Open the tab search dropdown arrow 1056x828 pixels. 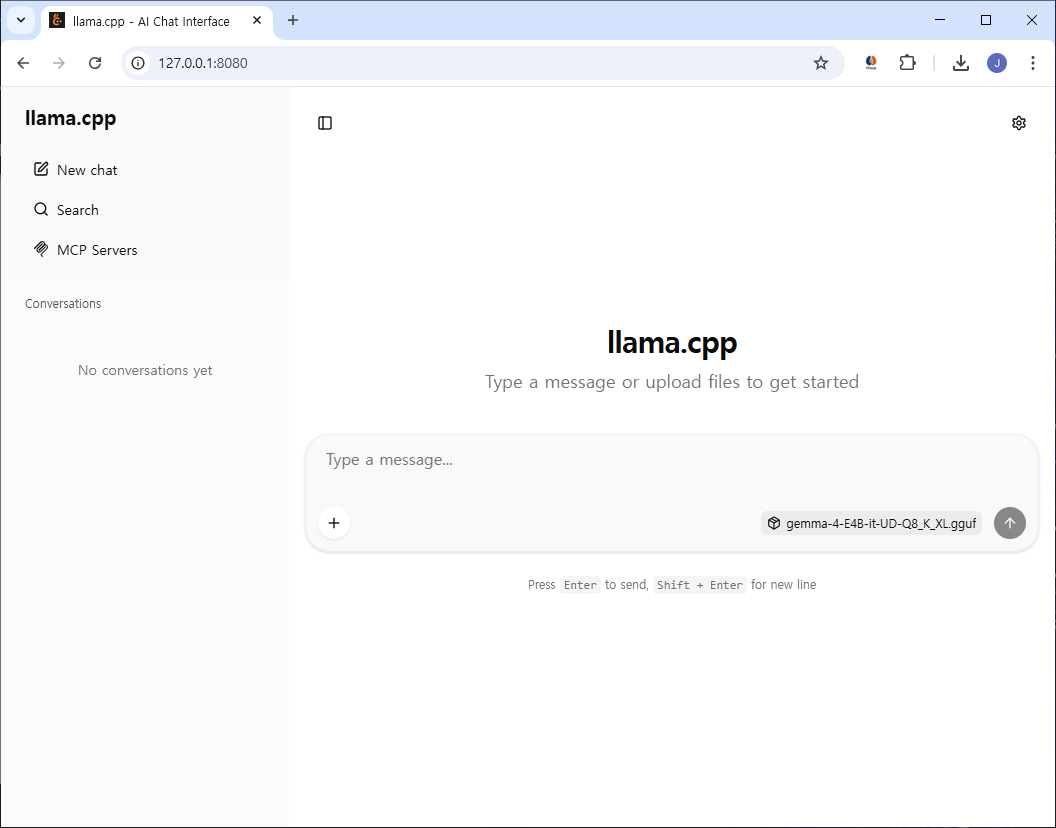point(21,20)
